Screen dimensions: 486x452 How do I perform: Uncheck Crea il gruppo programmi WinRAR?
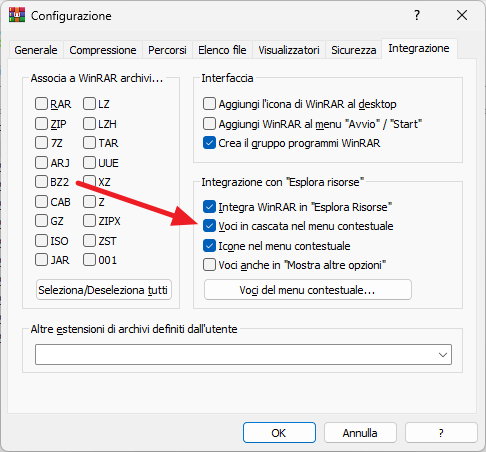pos(209,143)
